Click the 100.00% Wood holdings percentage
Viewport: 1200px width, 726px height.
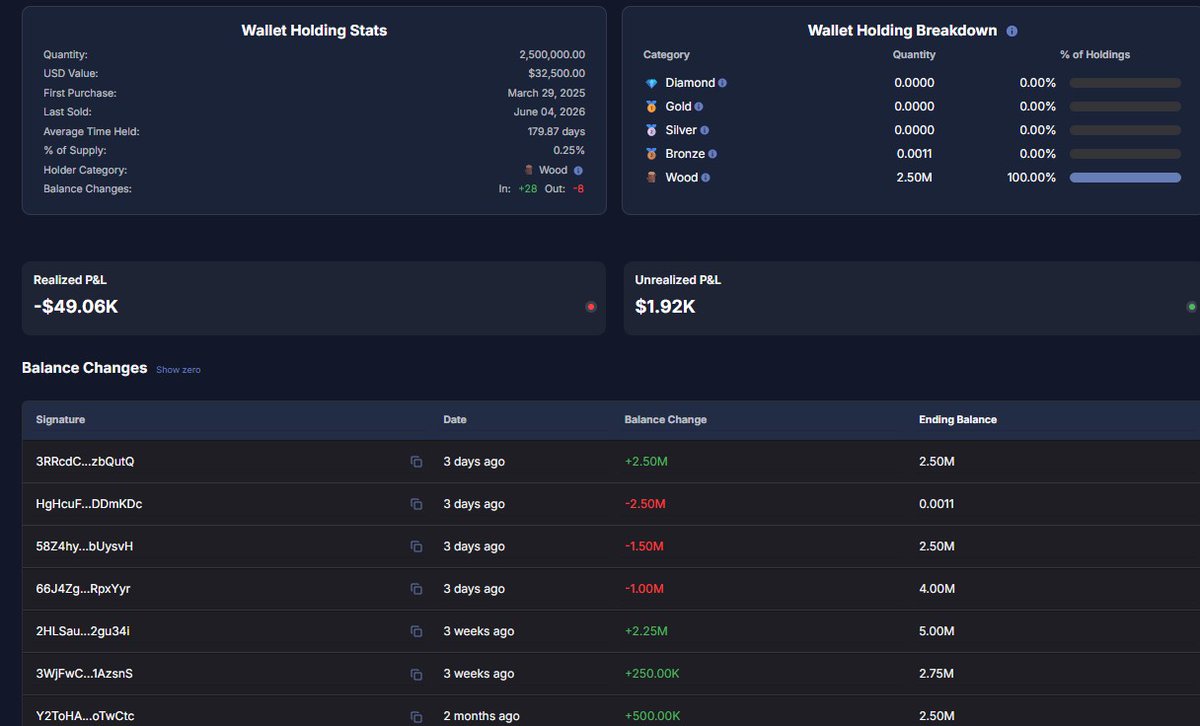click(x=1031, y=177)
